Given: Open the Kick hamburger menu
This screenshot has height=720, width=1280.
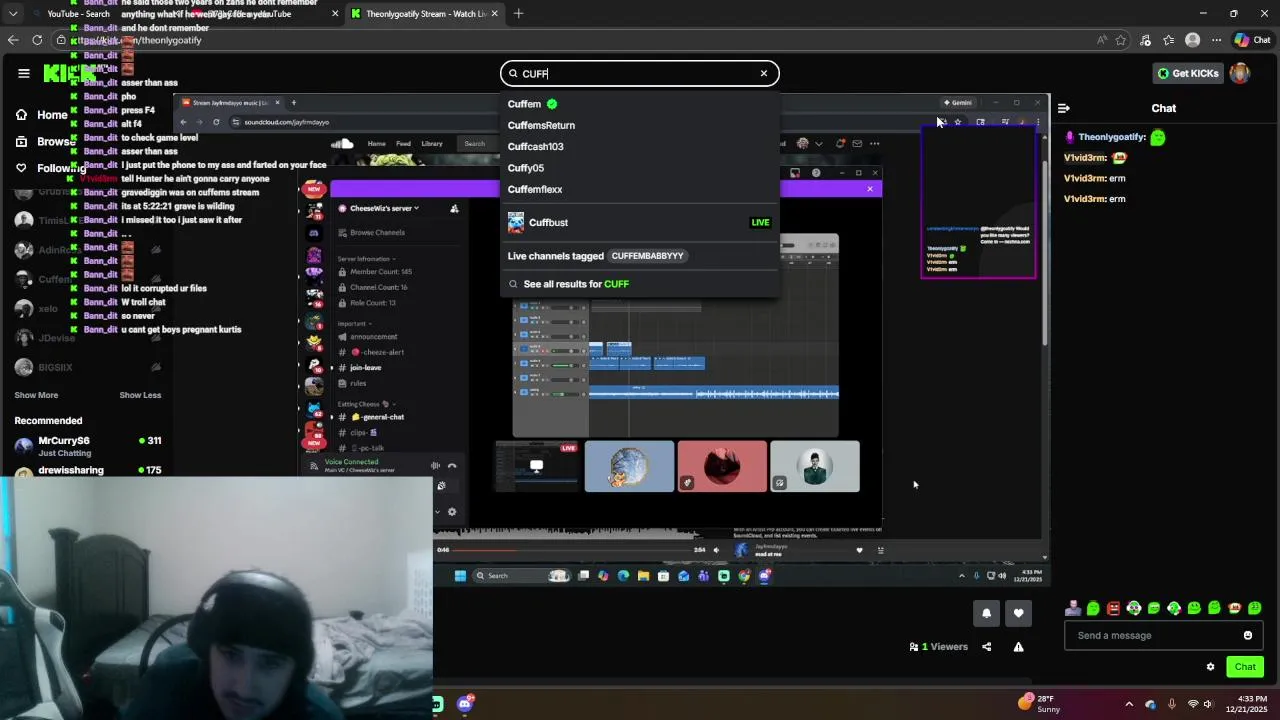Looking at the screenshot, I should coord(24,73).
